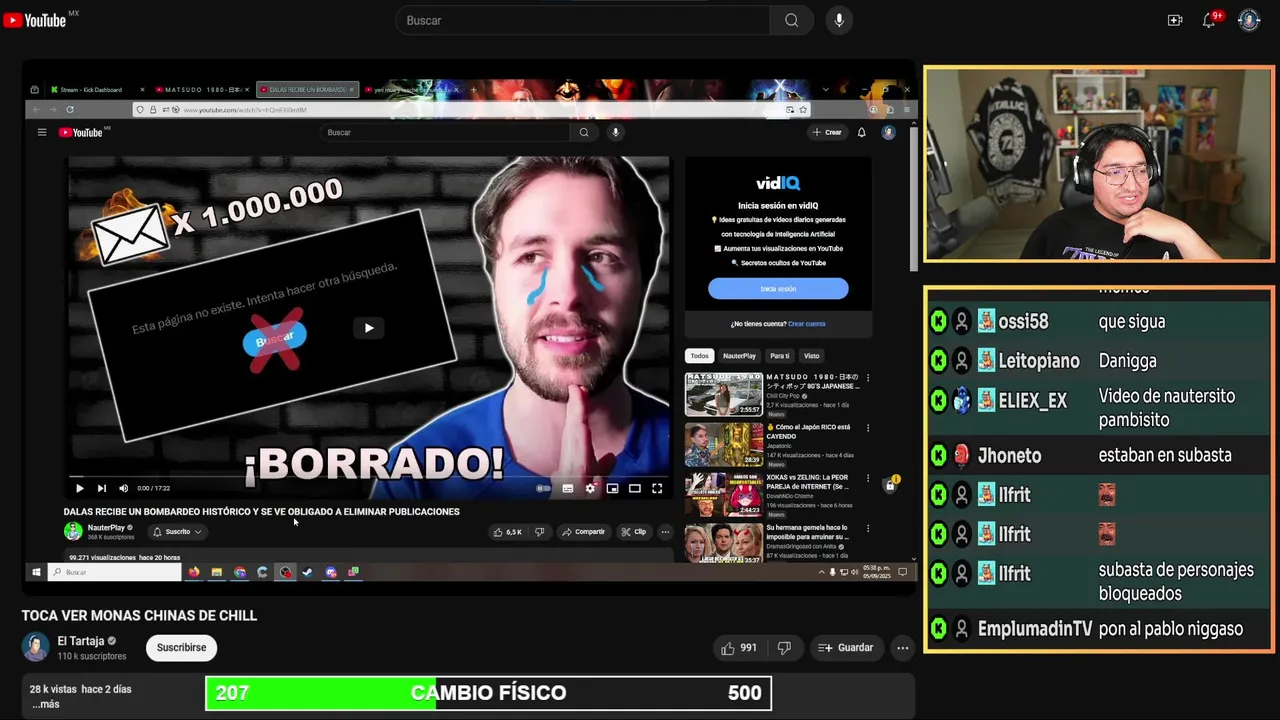Click the outer search magnifier button
1280x720 pixels.
pos(792,20)
